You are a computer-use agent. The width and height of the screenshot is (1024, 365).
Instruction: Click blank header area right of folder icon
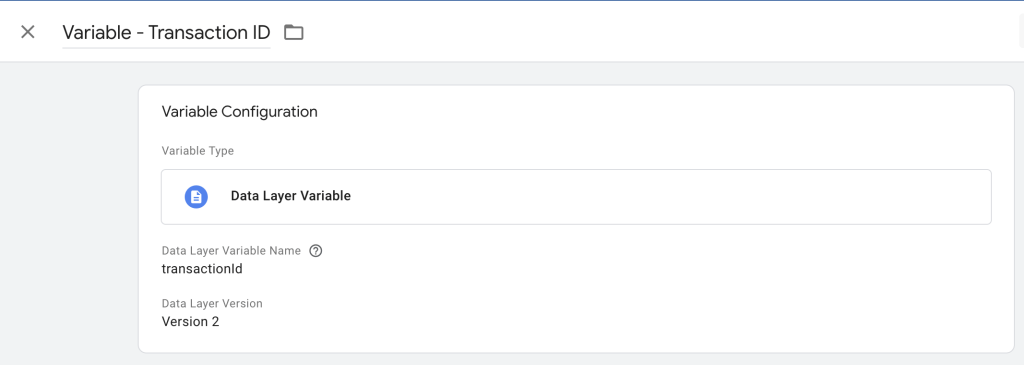[x=653, y=32]
